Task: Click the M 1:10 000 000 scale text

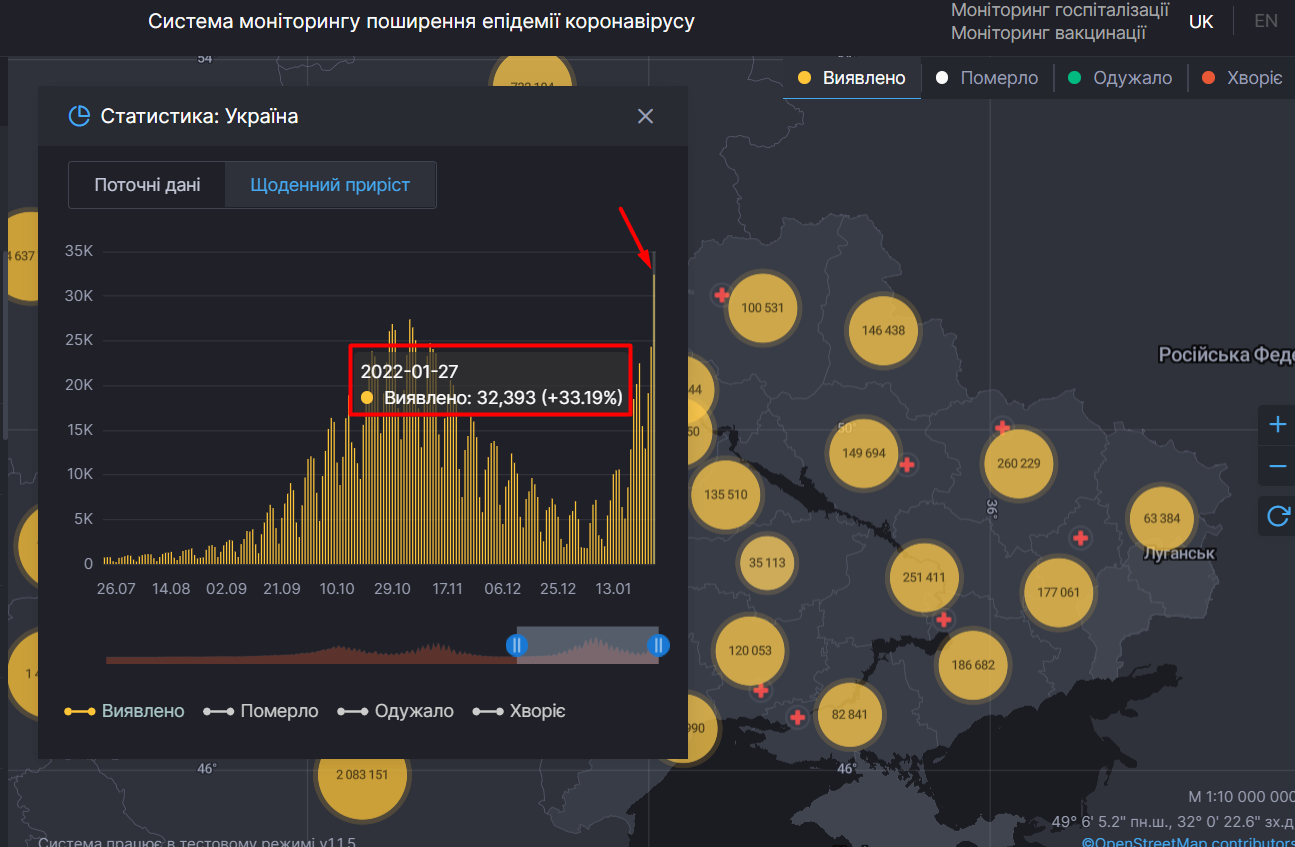Action: pos(1241,797)
